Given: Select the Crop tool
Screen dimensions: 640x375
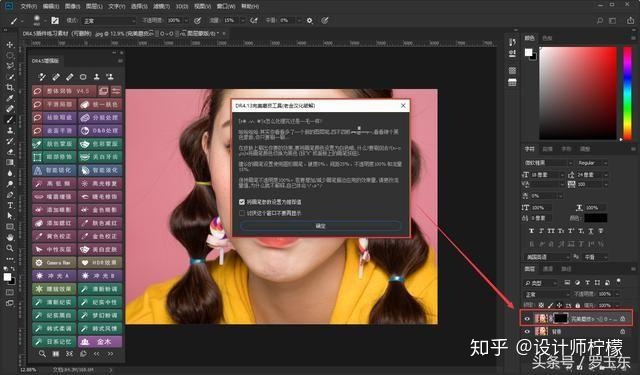Looking at the screenshot, I should (x=10, y=87).
